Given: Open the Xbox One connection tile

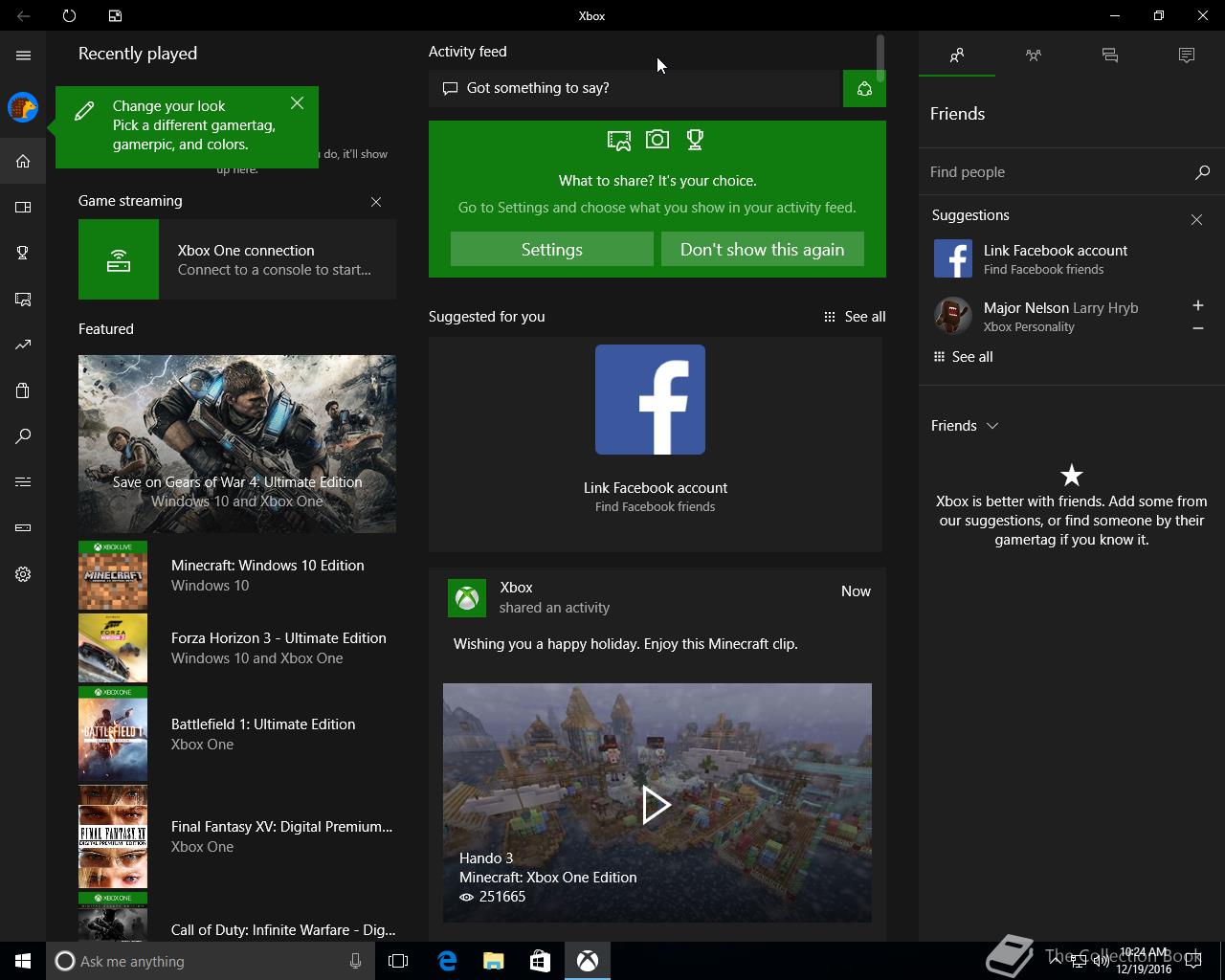Looking at the screenshot, I should click(x=237, y=259).
